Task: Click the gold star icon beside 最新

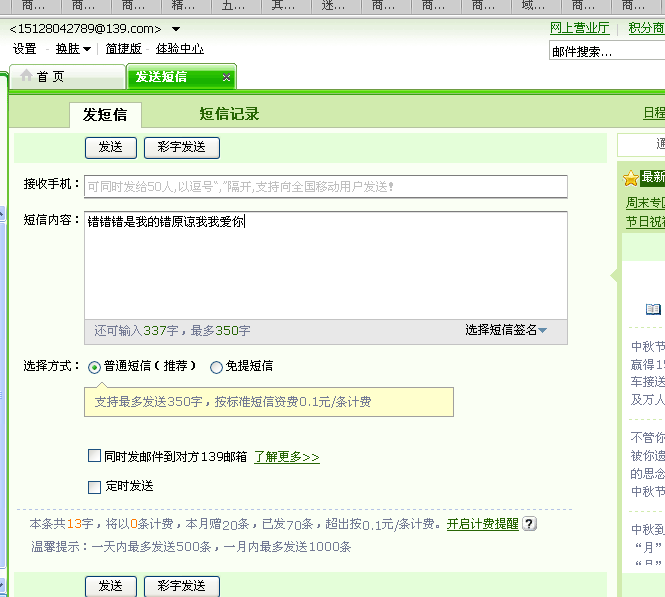Action: pyautogui.click(x=631, y=178)
